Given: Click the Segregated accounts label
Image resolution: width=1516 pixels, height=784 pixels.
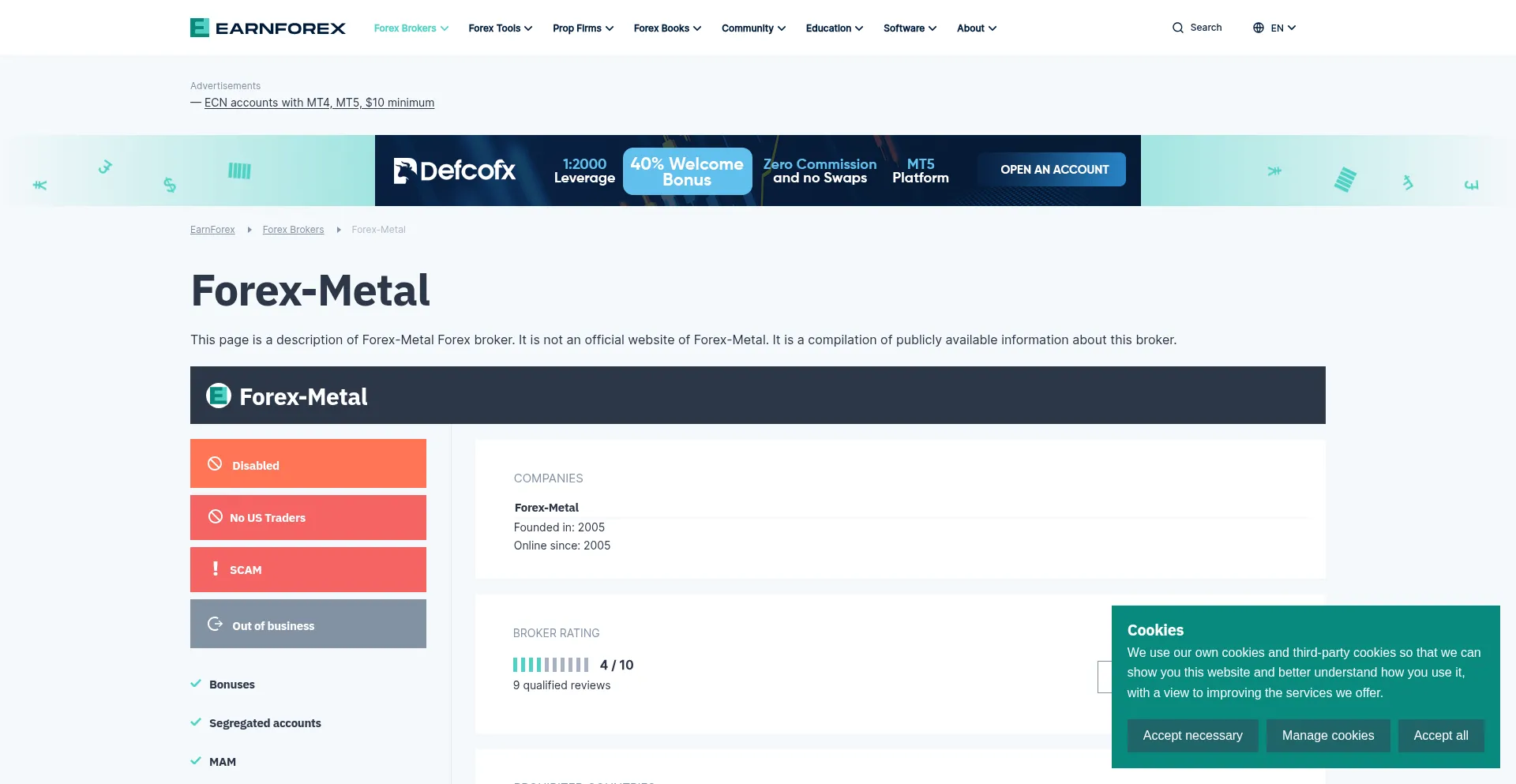Looking at the screenshot, I should tap(265, 723).
